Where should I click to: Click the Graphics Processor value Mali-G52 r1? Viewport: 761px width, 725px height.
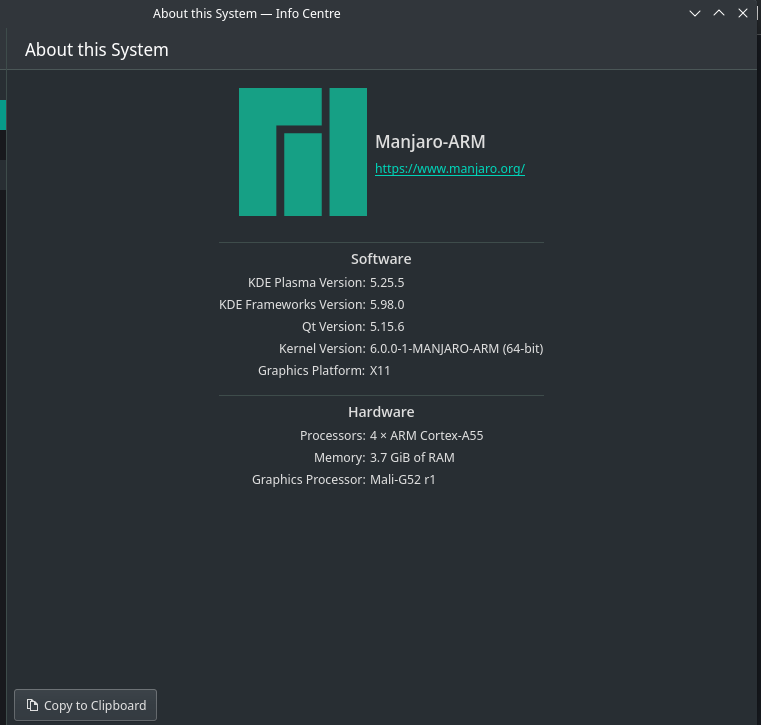[402, 480]
